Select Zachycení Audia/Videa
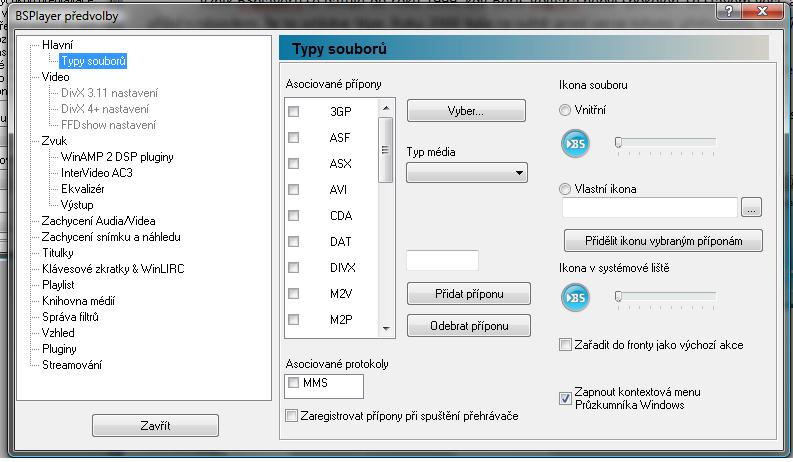 tap(98, 221)
